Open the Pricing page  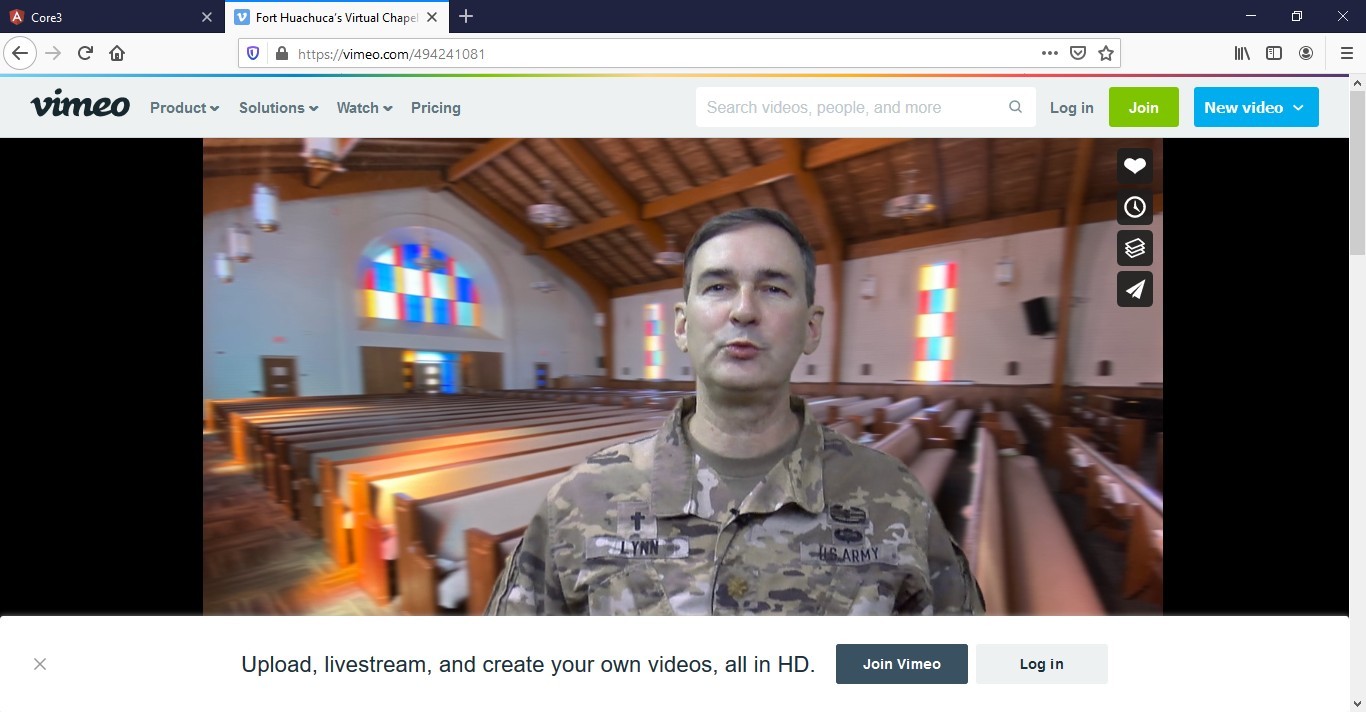click(x=436, y=108)
